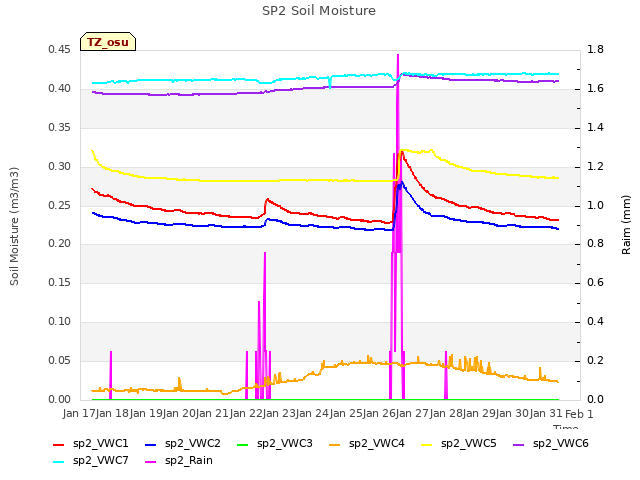This screenshot has width=640, height=480.
Task: Click the SP2 Soil Moisture chart title
Action: click(x=319, y=11)
